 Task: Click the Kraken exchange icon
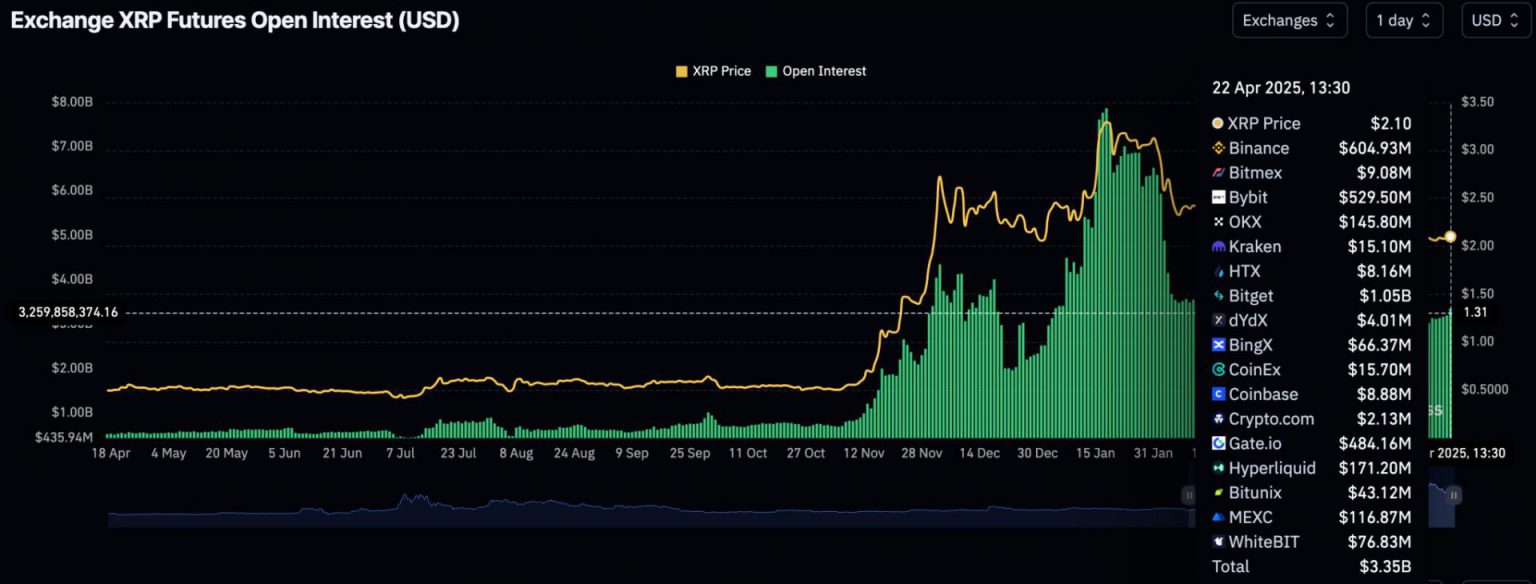coord(1217,246)
